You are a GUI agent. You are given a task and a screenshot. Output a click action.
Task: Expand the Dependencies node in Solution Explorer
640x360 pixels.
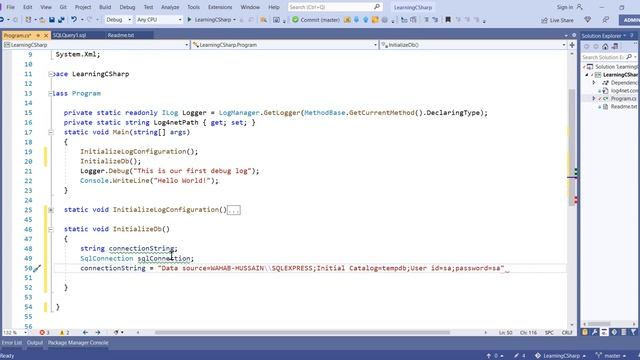click(x=594, y=82)
